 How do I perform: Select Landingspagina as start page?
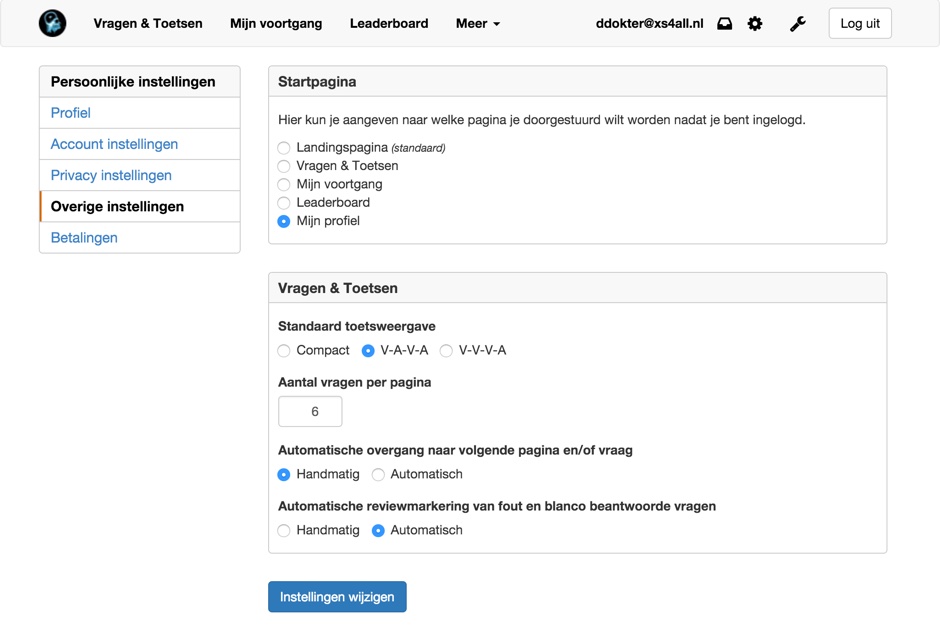[284, 148]
